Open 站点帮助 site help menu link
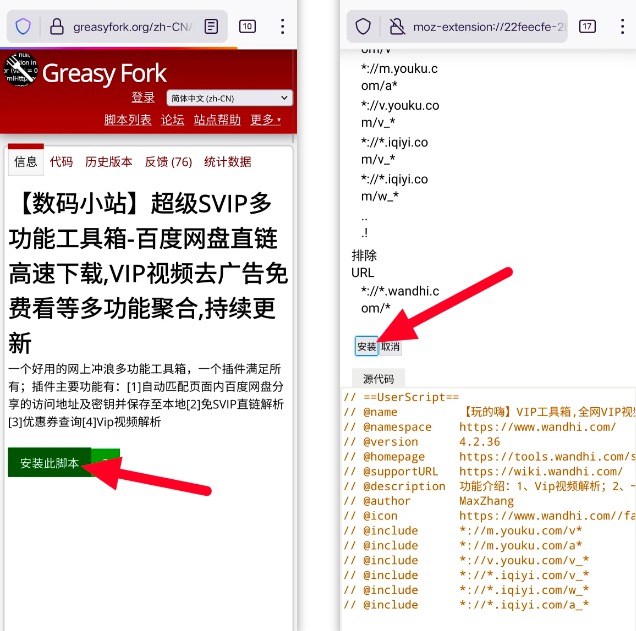The width and height of the screenshot is (636, 631). [217, 120]
